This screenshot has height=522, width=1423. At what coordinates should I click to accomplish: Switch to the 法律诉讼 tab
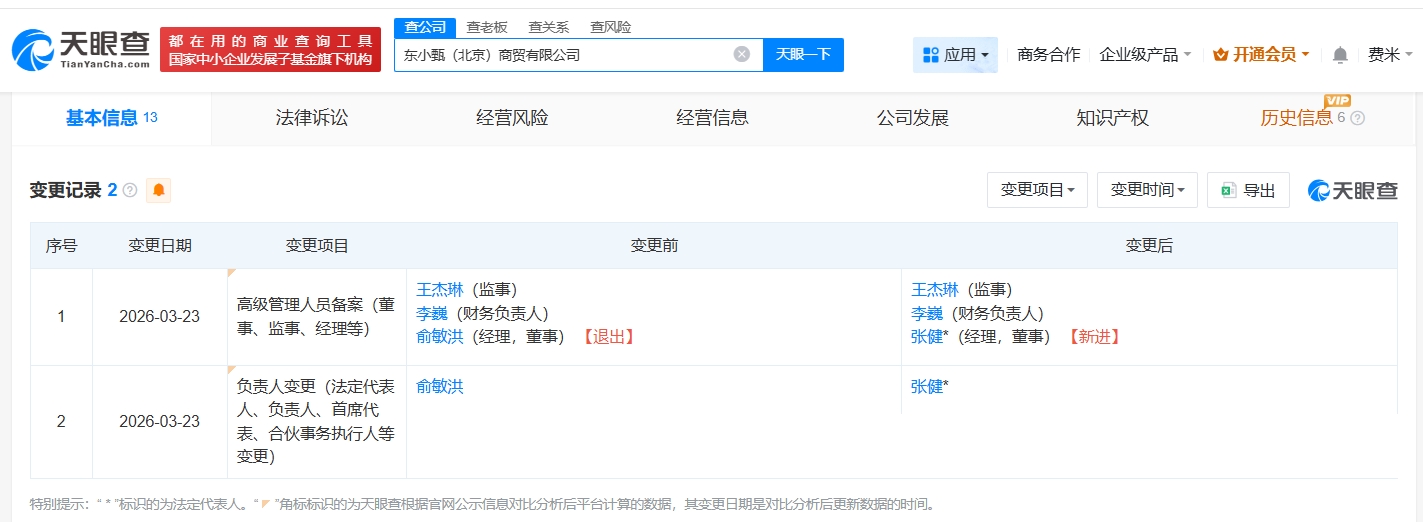pyautogui.click(x=312, y=118)
